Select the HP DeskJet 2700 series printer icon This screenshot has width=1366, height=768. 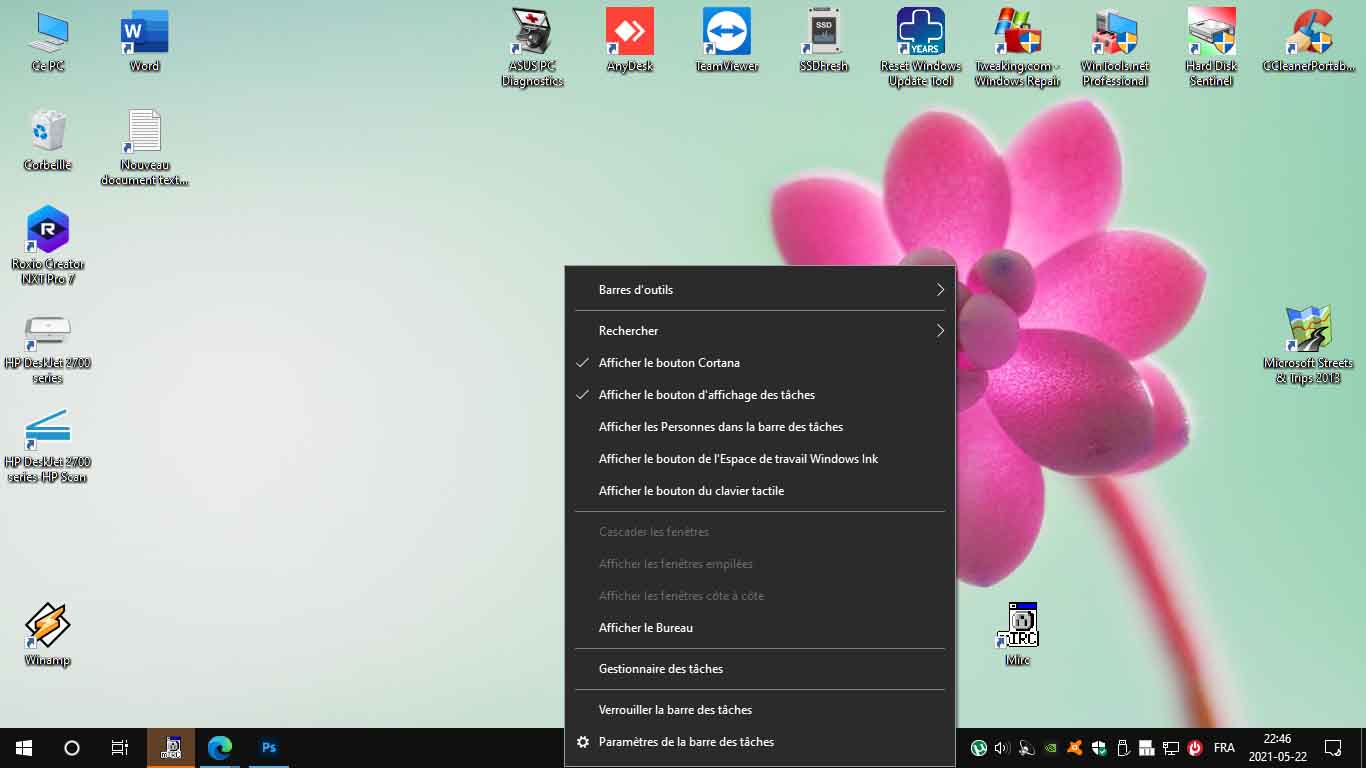coord(48,348)
